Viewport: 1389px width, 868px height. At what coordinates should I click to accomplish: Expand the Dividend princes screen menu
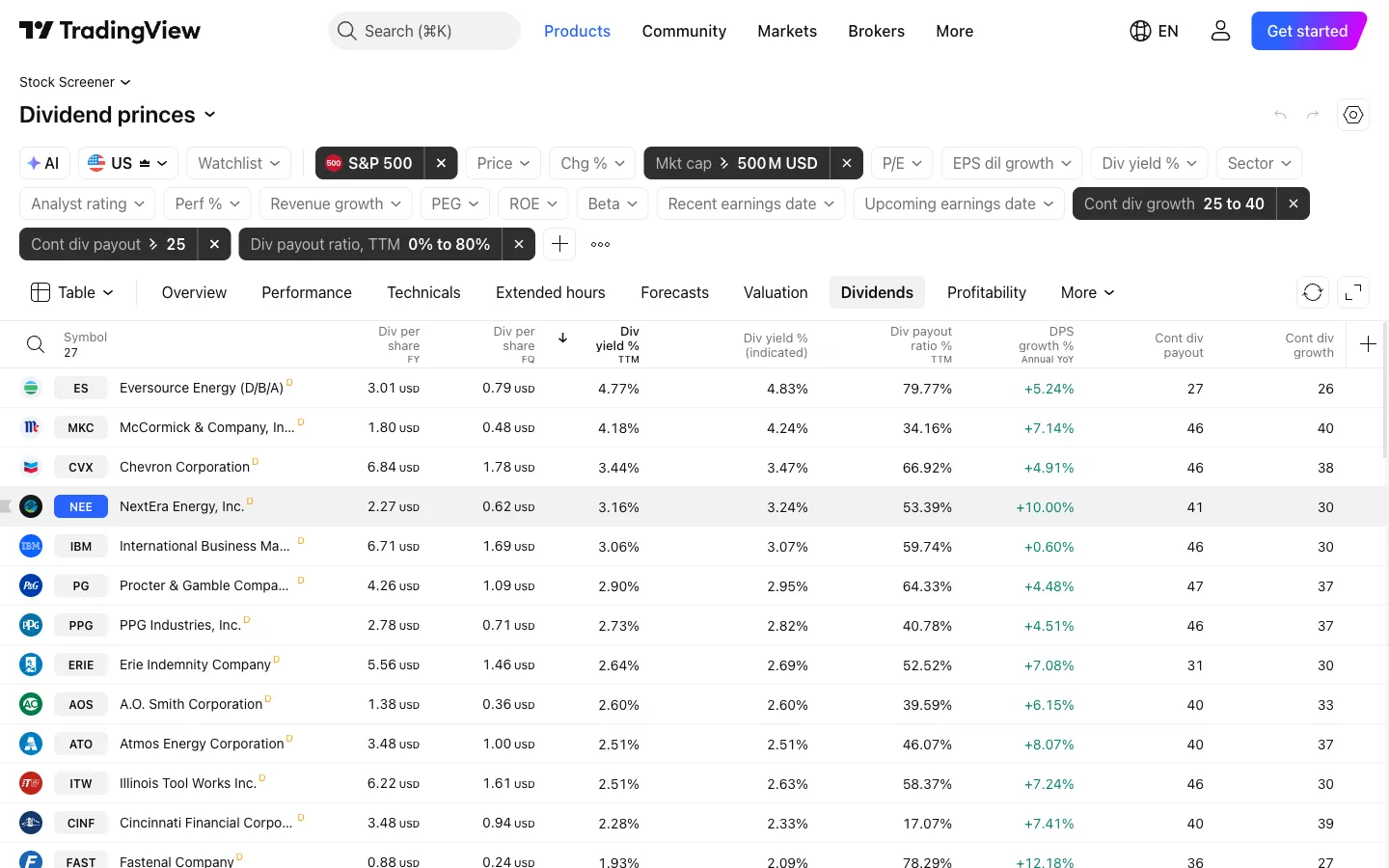coord(118,115)
